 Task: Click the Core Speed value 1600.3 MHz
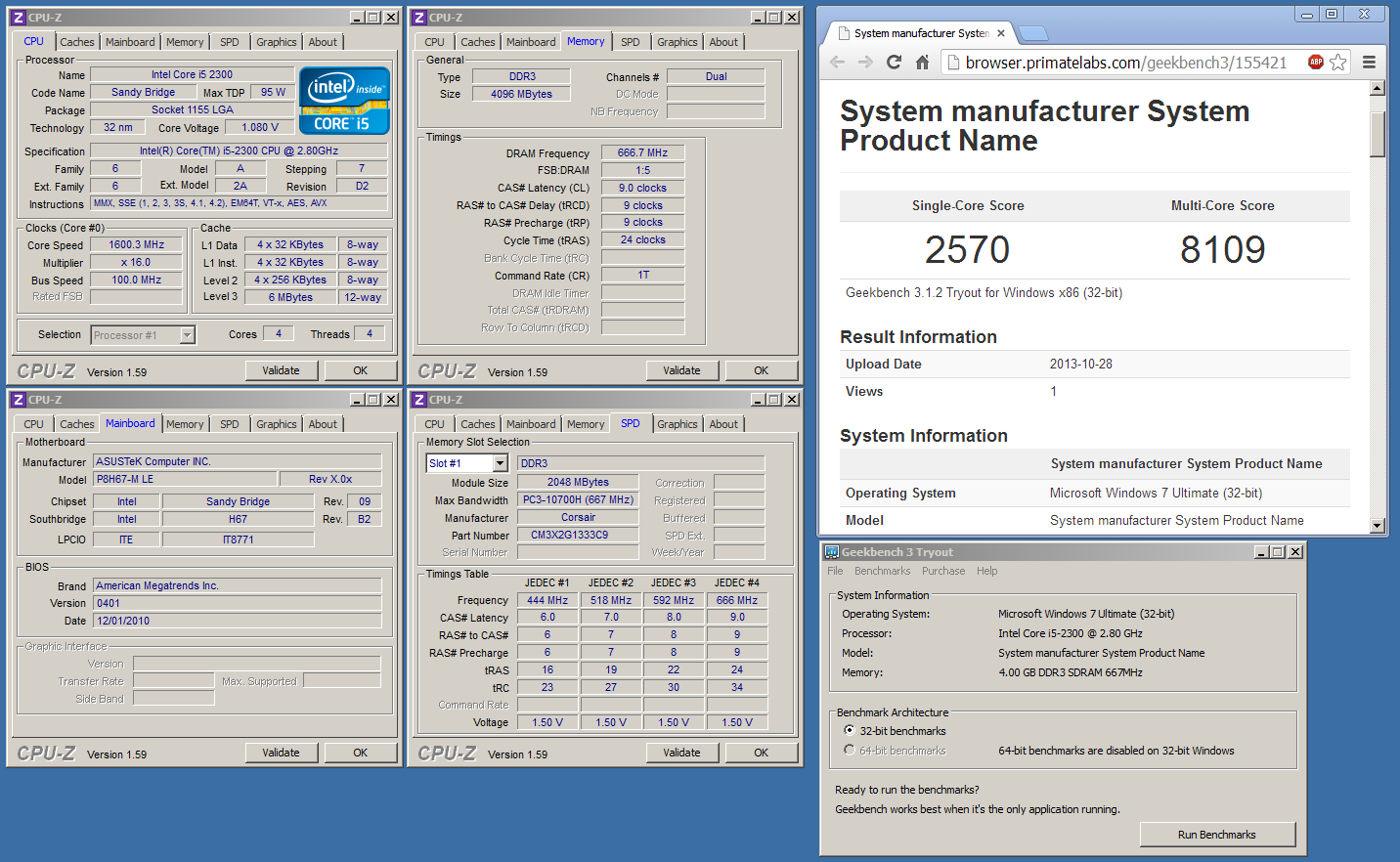click(x=137, y=244)
